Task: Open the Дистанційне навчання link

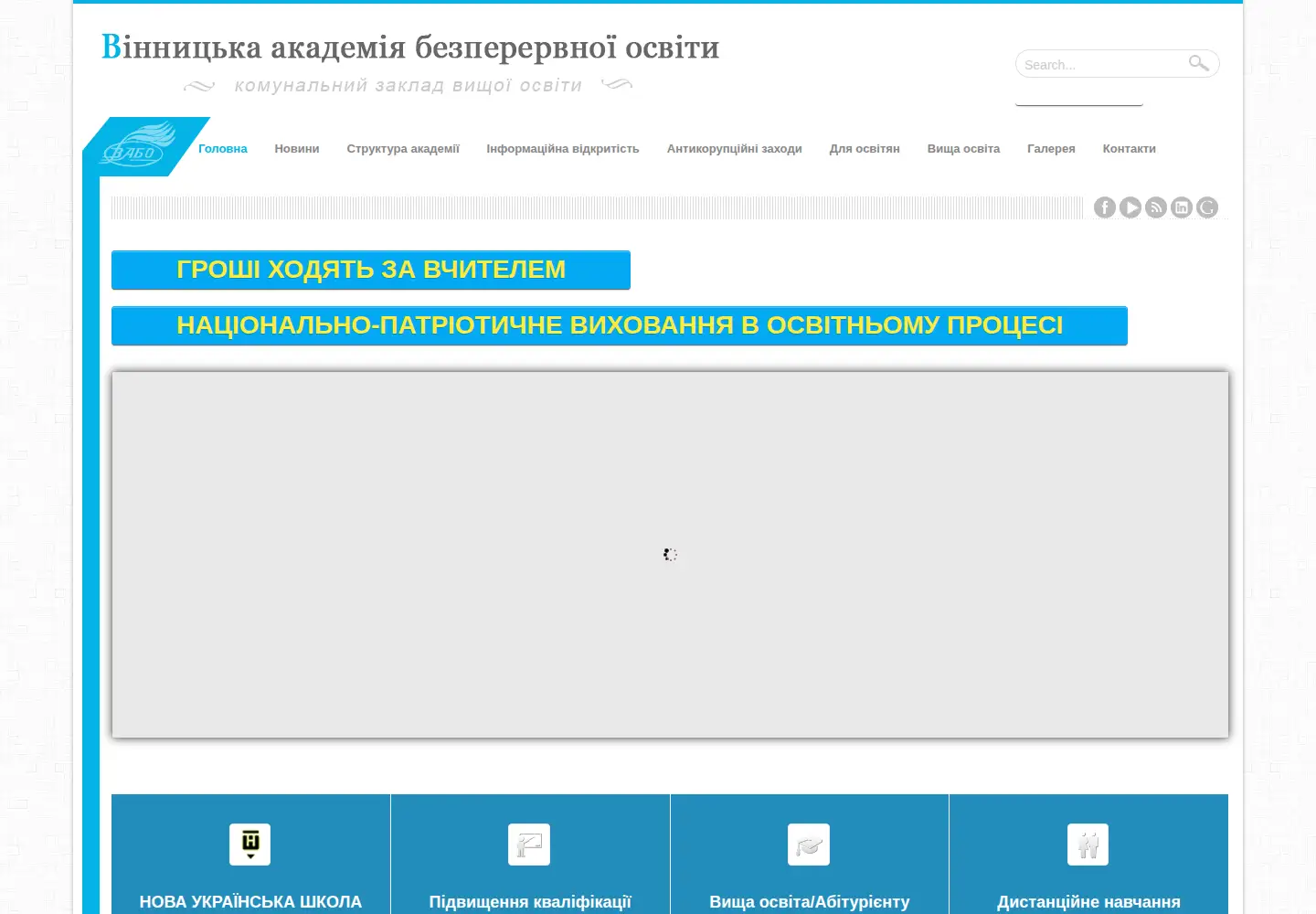Action: point(1088,902)
